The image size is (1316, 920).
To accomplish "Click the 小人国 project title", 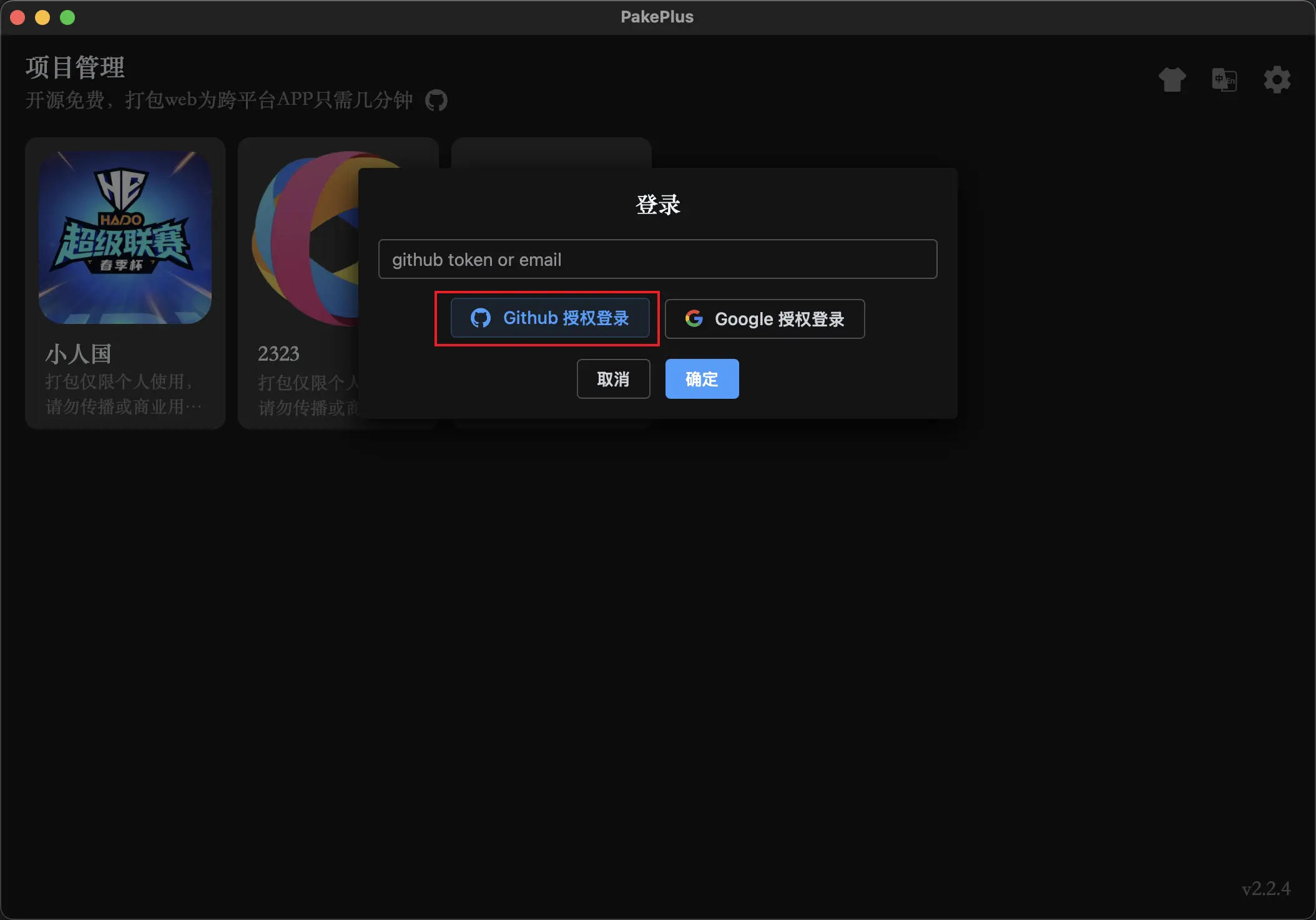I will [79, 354].
